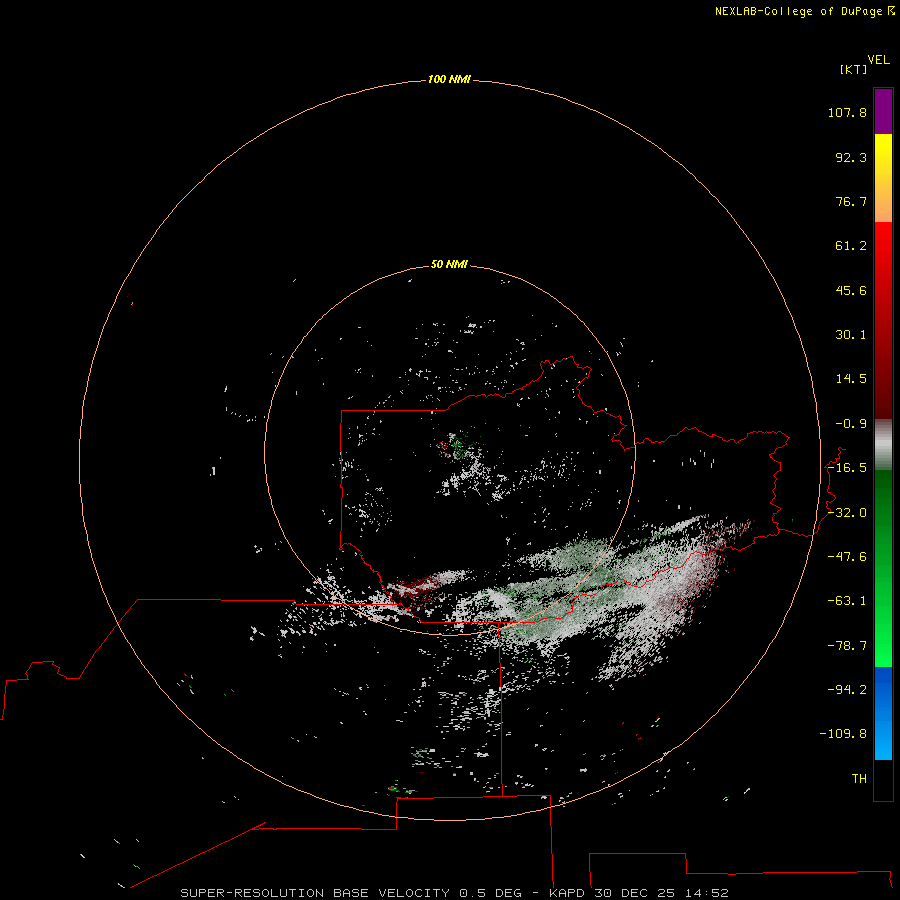Click the 50 NMI range ring label
Viewport: 900px width, 900px height.
449,265
